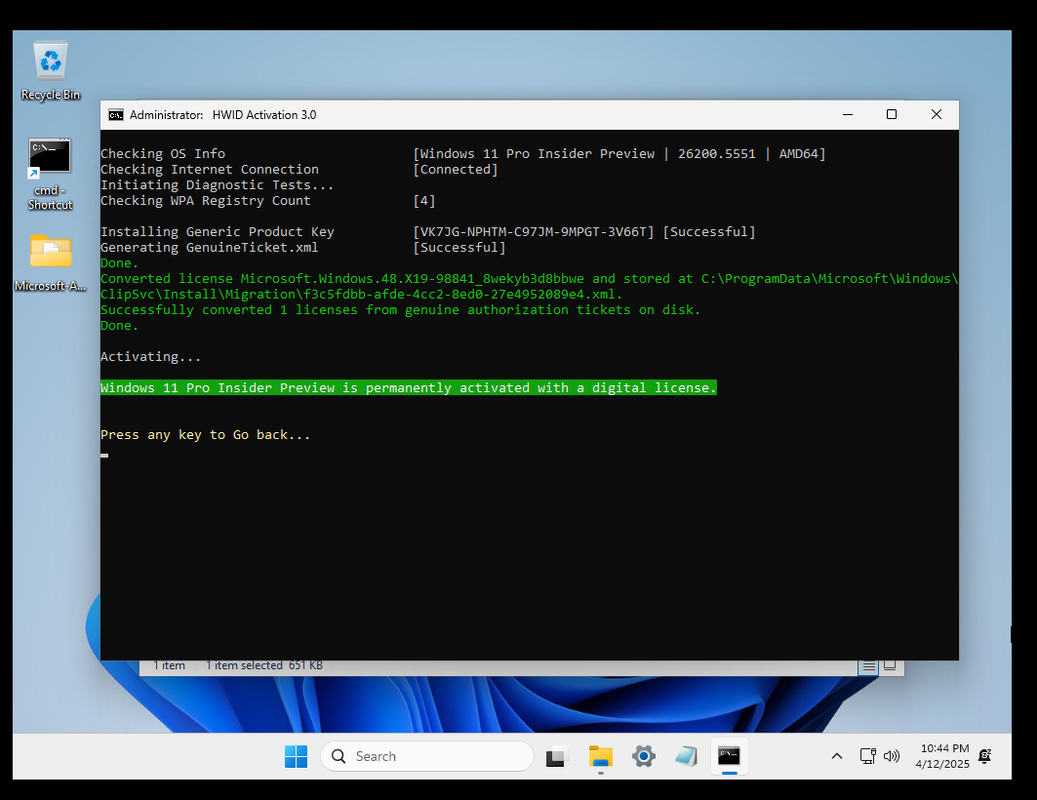Click the OS info '26200.5551' build text
The height and width of the screenshot is (800, 1037).
[716, 154]
